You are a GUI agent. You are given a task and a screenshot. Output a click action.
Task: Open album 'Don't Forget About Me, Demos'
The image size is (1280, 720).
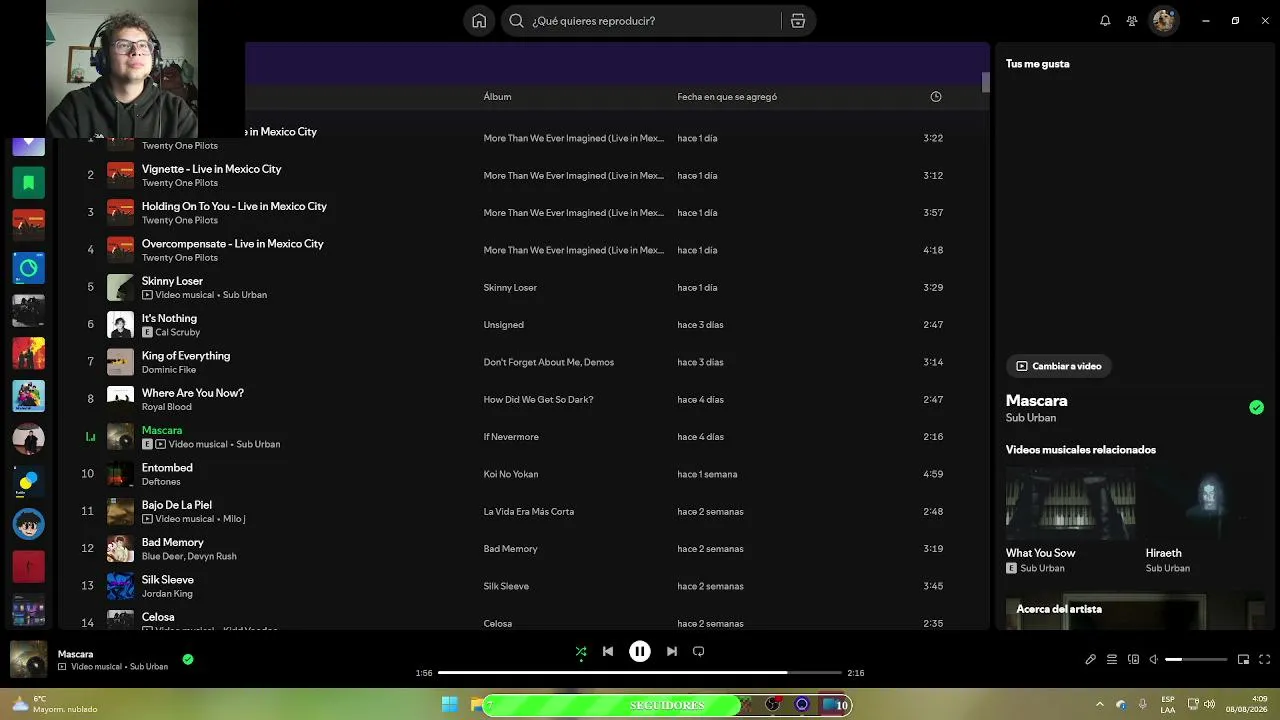[549, 362]
